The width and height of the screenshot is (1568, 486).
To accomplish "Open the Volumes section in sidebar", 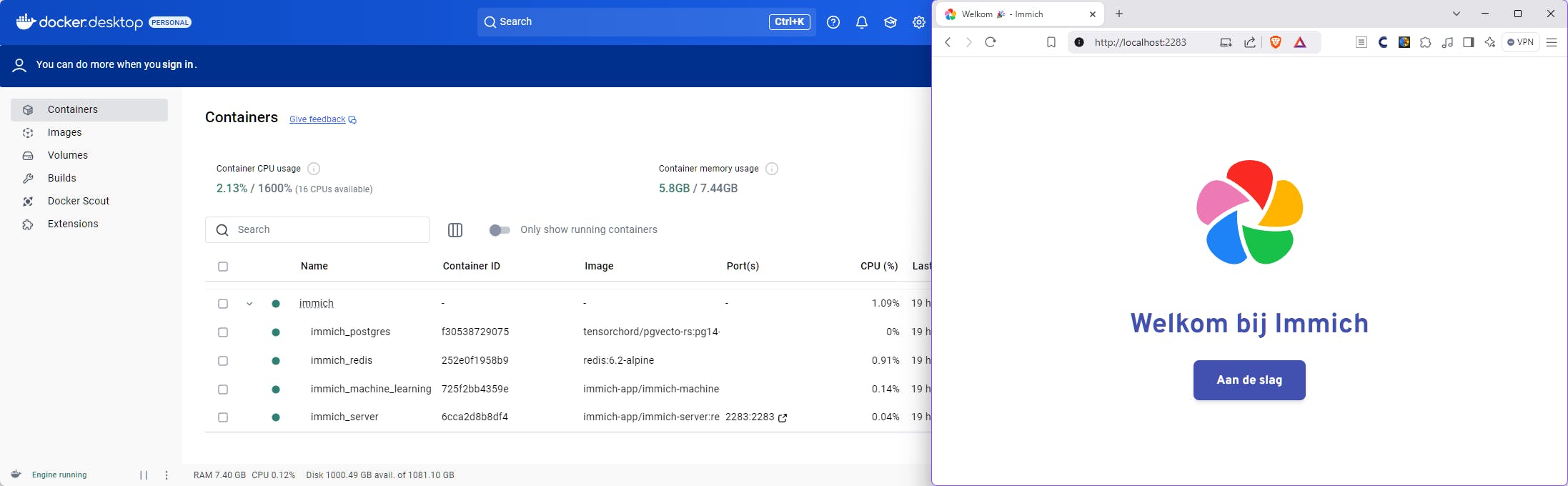I will click(x=89, y=156).
